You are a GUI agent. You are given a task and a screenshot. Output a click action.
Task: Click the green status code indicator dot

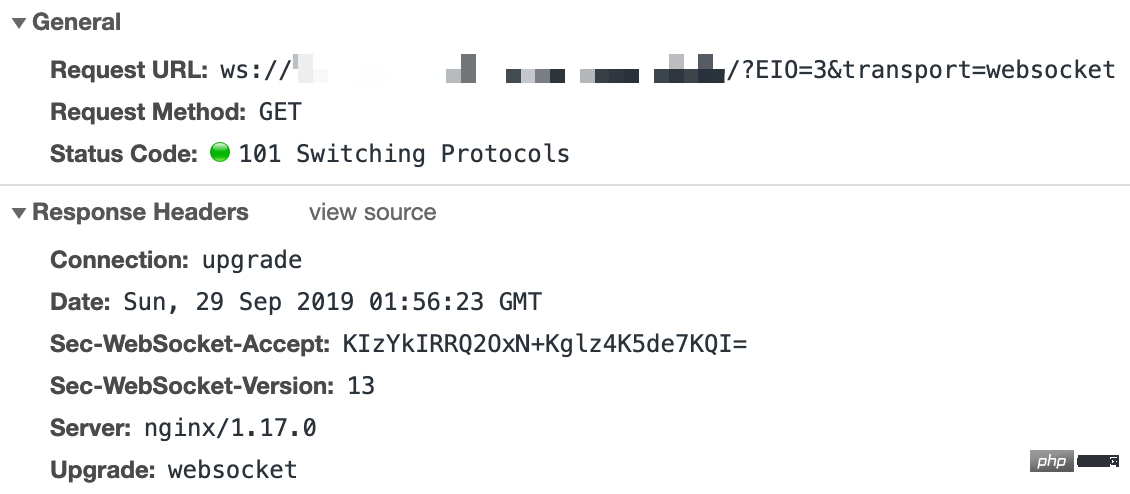[x=220, y=152]
